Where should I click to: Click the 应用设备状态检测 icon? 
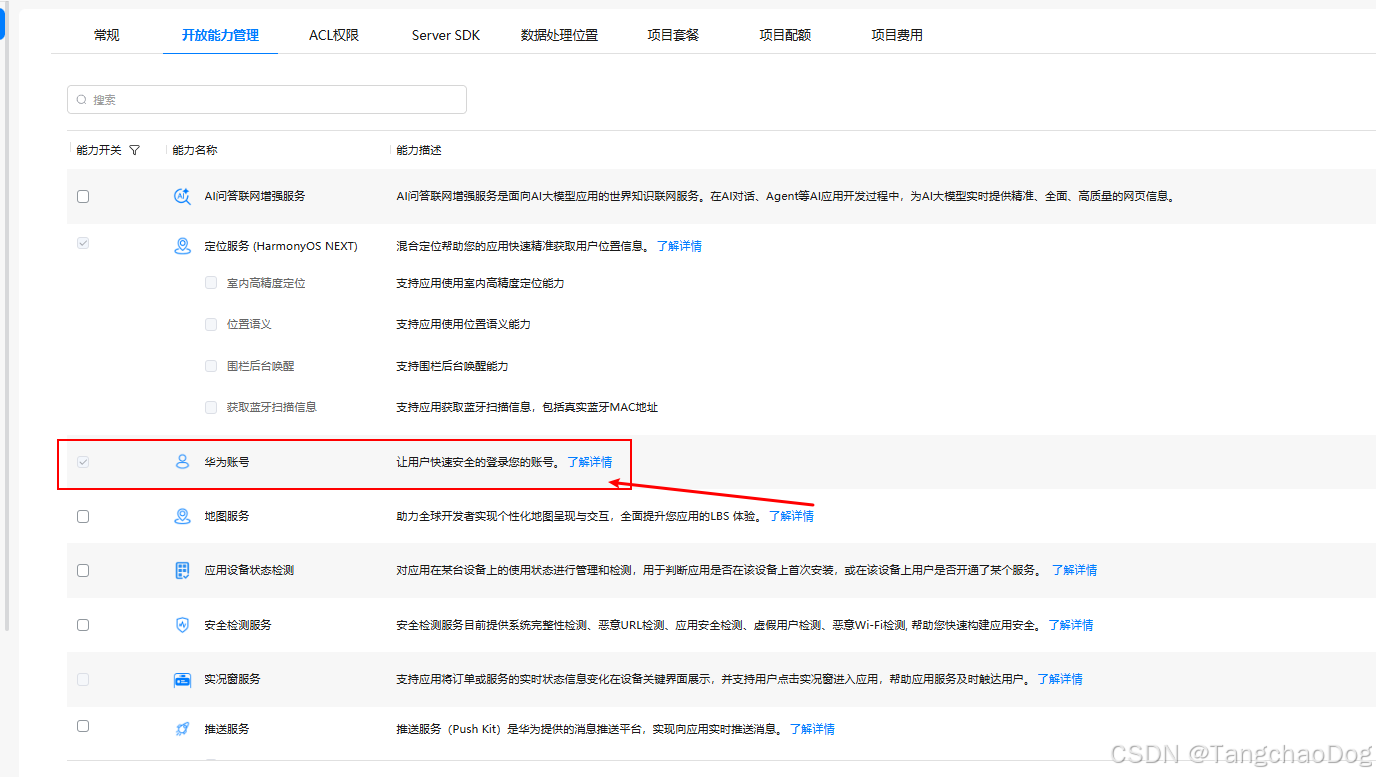click(x=182, y=570)
